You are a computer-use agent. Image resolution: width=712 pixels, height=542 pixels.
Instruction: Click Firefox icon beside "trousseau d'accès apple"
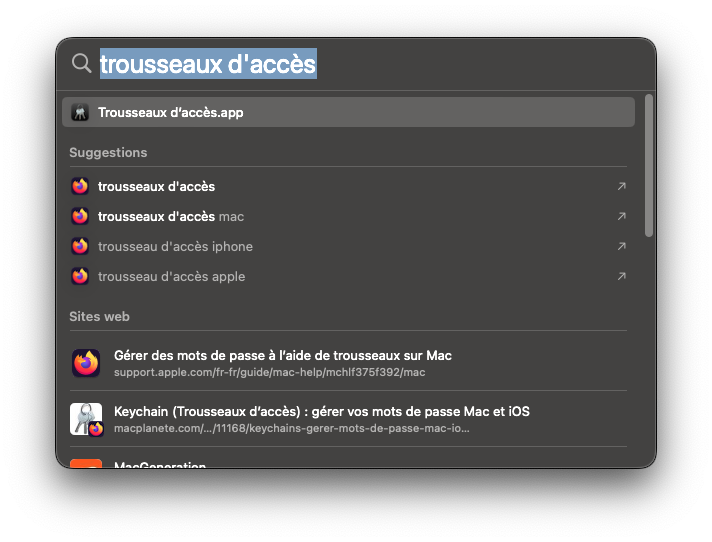click(80, 276)
